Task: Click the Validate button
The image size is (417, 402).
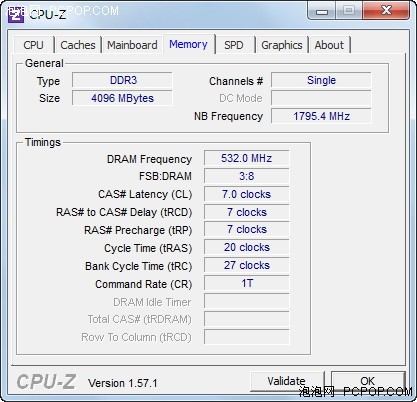Action: [287, 381]
